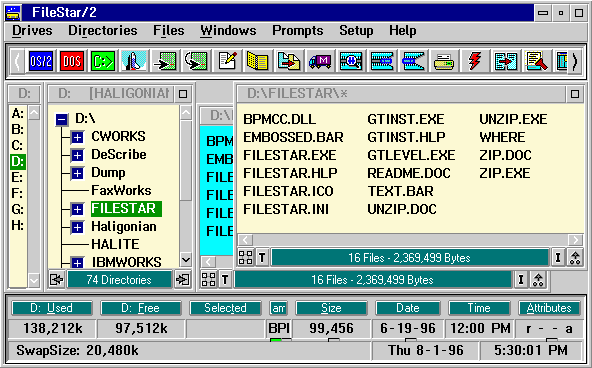Shift the toolbar right with the bracket arrow
Viewport: 592px width, 368px height.
click(575, 61)
